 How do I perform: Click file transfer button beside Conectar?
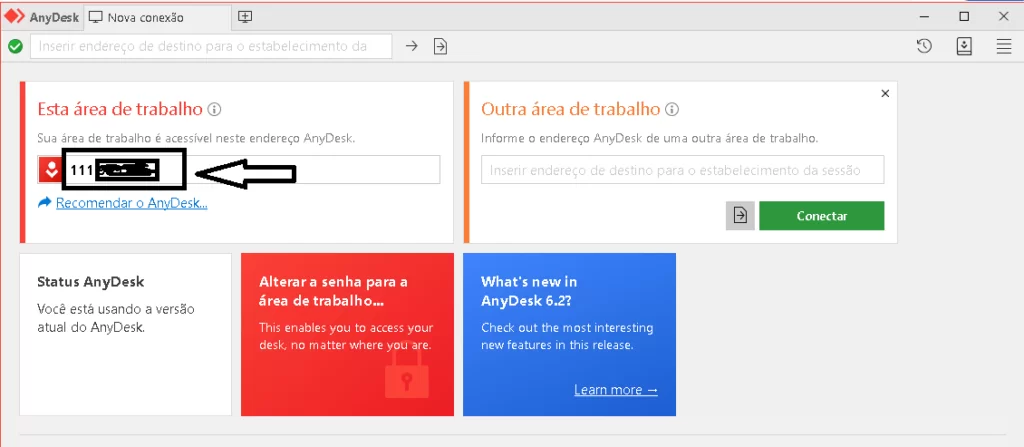[x=740, y=216]
